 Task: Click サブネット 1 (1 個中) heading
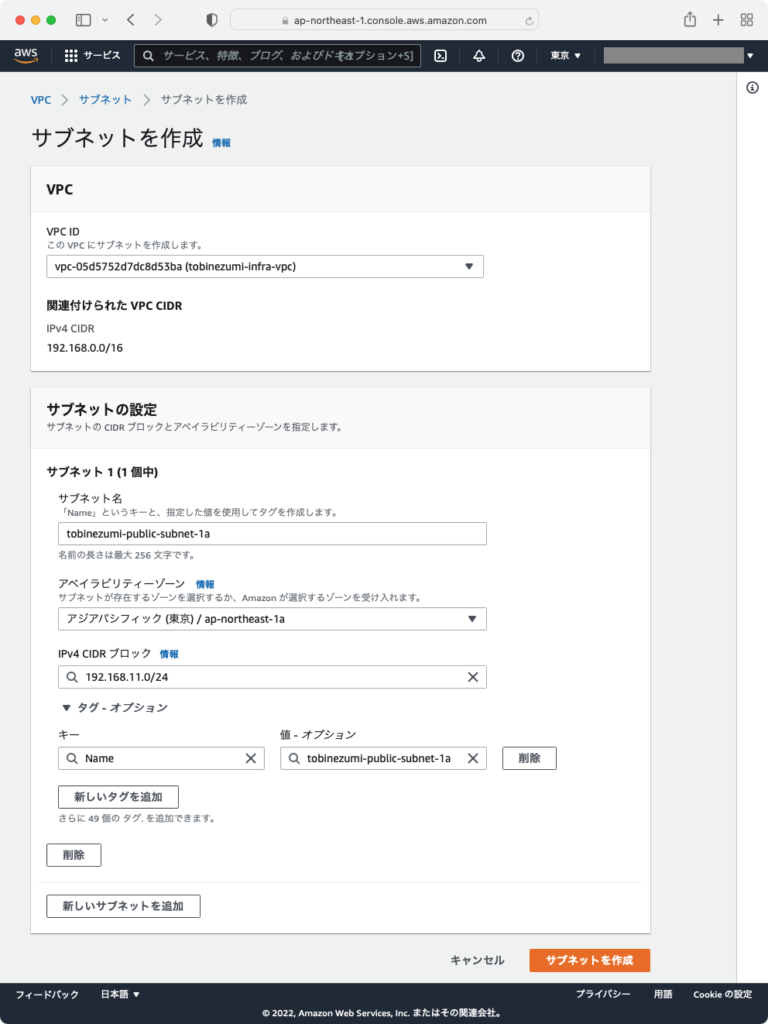click(102, 472)
